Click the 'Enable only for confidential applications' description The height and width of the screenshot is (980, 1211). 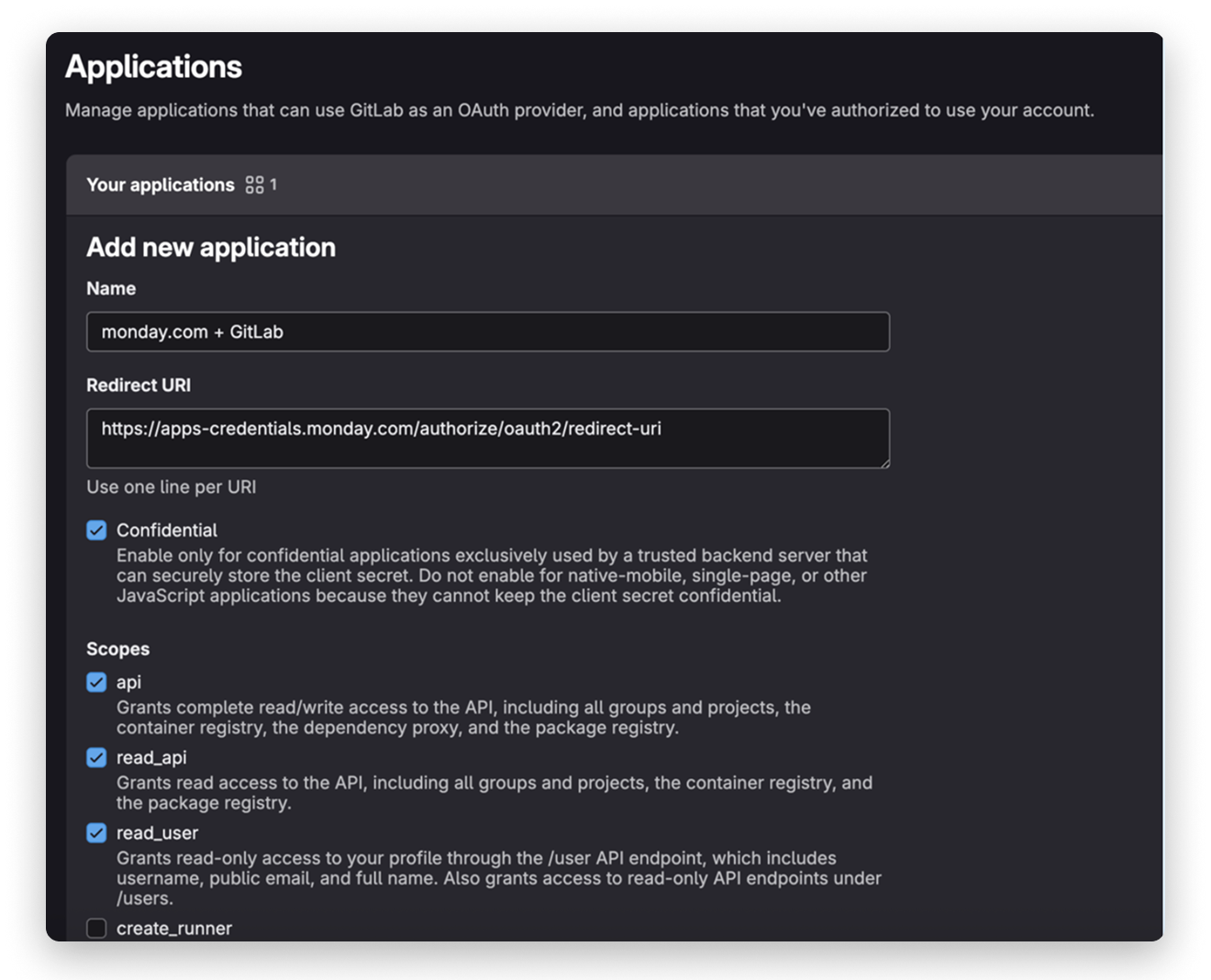(x=492, y=575)
